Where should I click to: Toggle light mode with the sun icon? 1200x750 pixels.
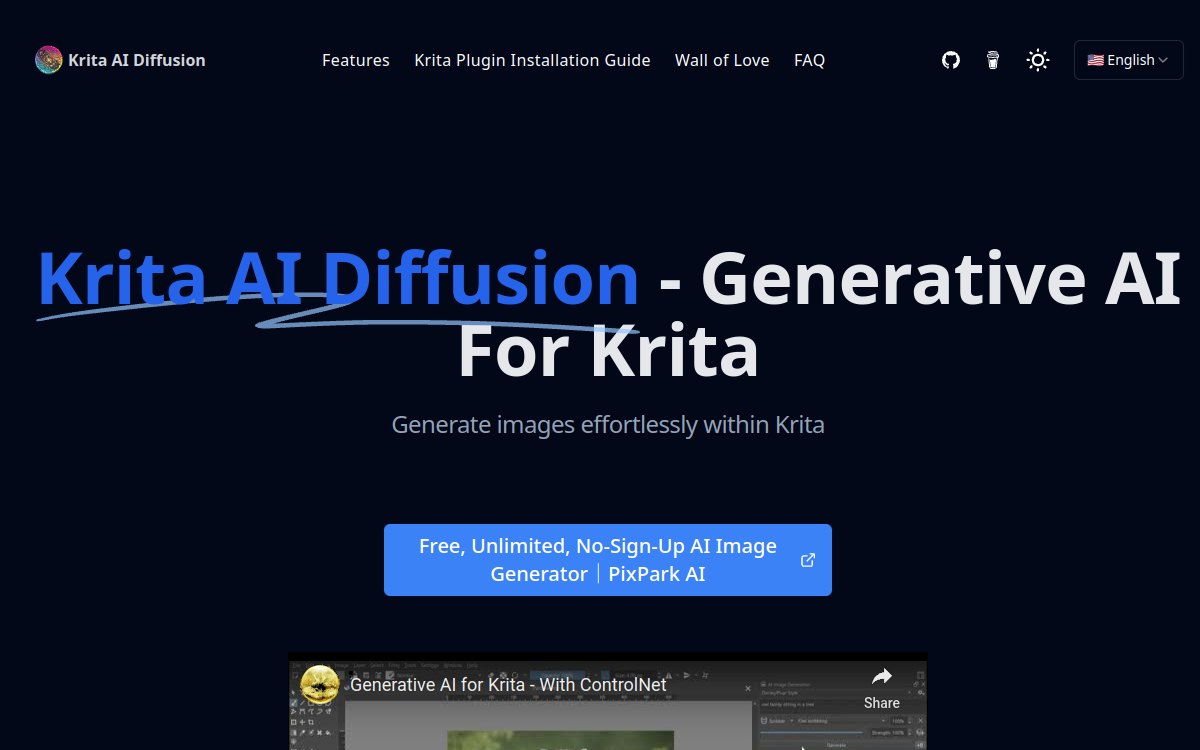pos(1038,60)
